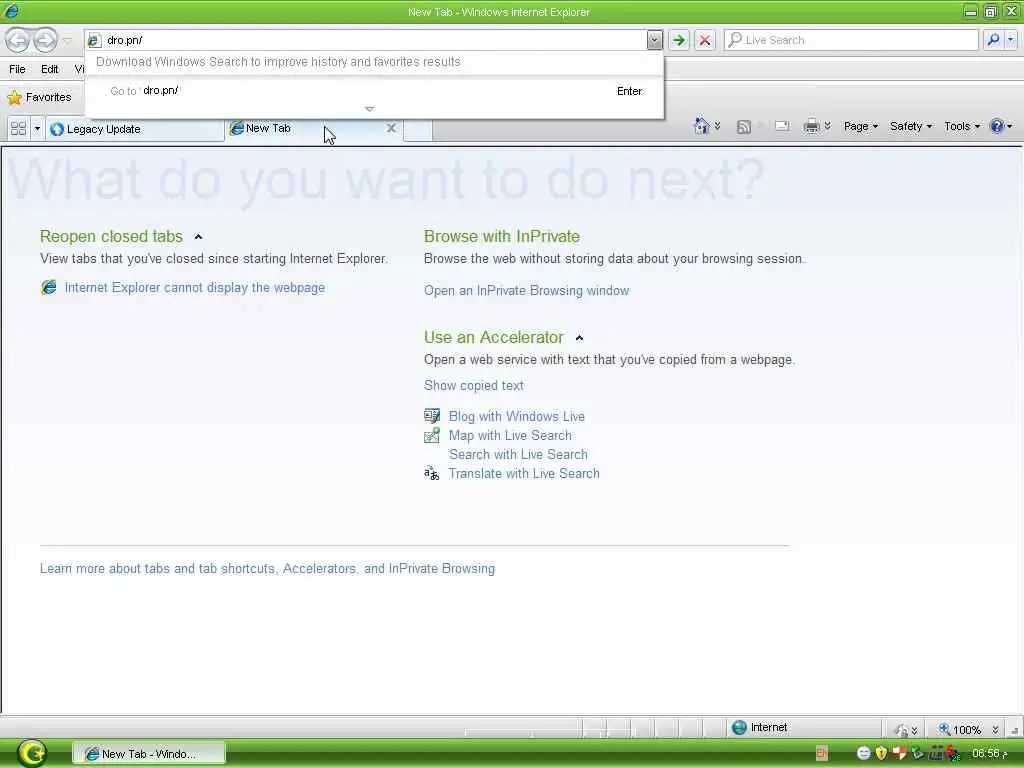Click the Blog with Windows Live icon
This screenshot has height=768, width=1024.
tap(432, 416)
